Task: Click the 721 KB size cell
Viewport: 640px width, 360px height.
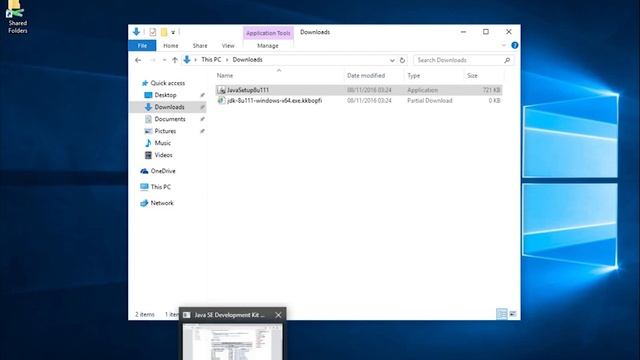Action: click(491, 90)
